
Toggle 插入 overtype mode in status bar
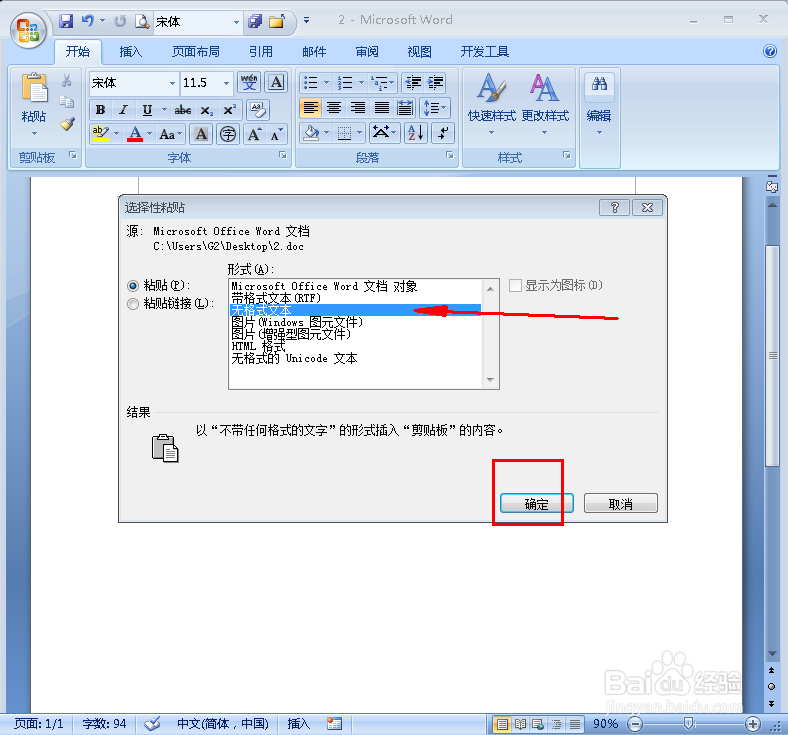coord(299,723)
